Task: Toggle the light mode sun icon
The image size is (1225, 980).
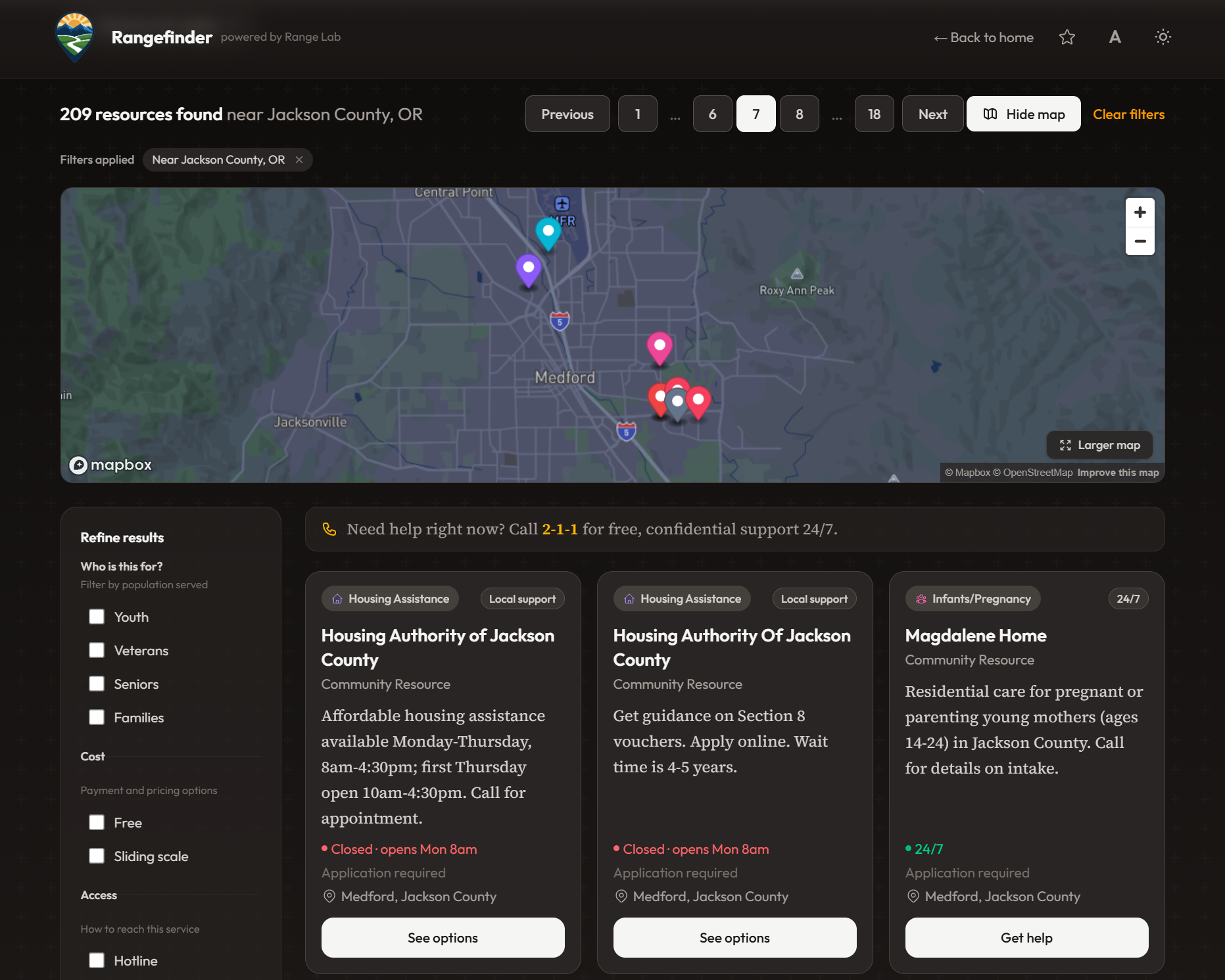Action: tap(1163, 37)
